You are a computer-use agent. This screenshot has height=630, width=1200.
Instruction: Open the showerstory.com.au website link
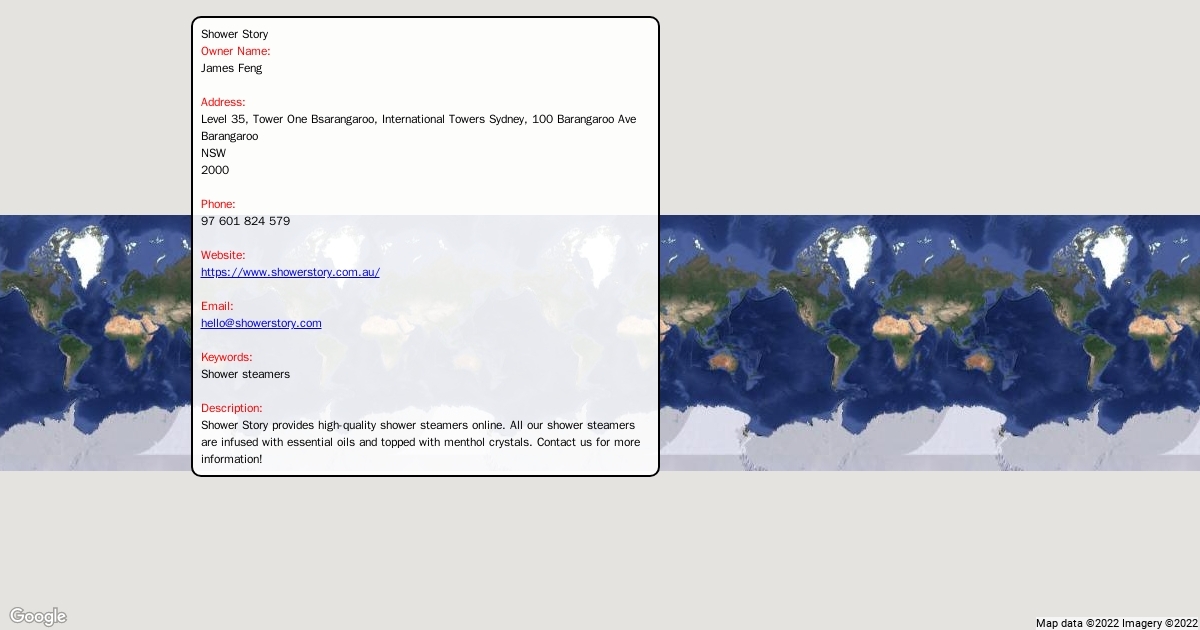coord(290,272)
